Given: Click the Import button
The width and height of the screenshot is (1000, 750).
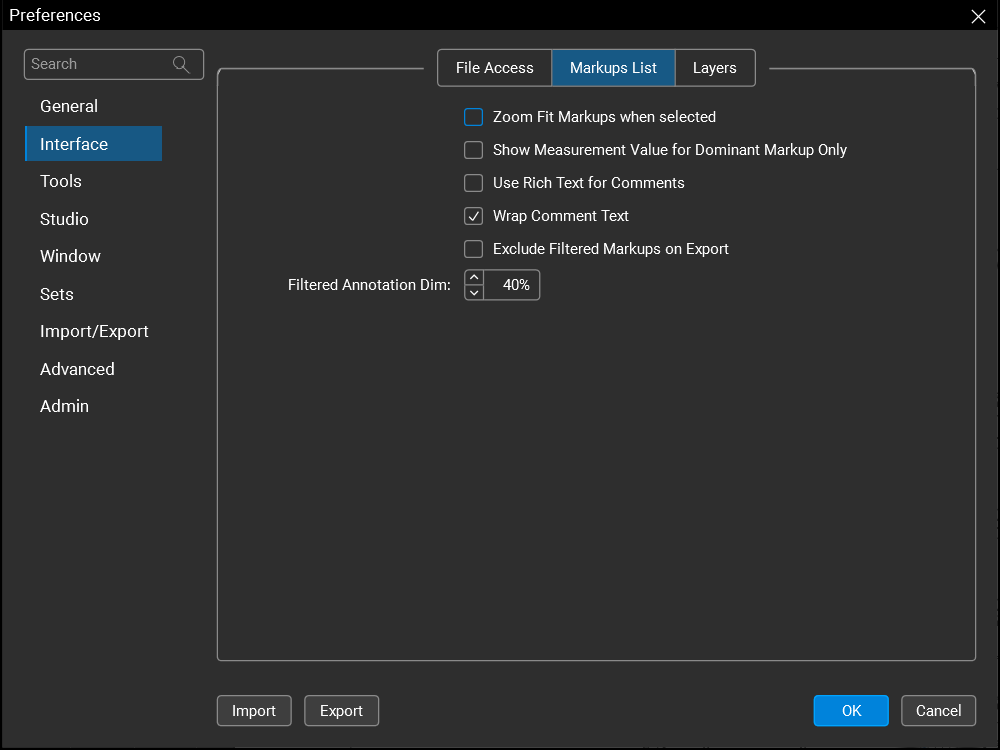Looking at the screenshot, I should tap(254, 711).
